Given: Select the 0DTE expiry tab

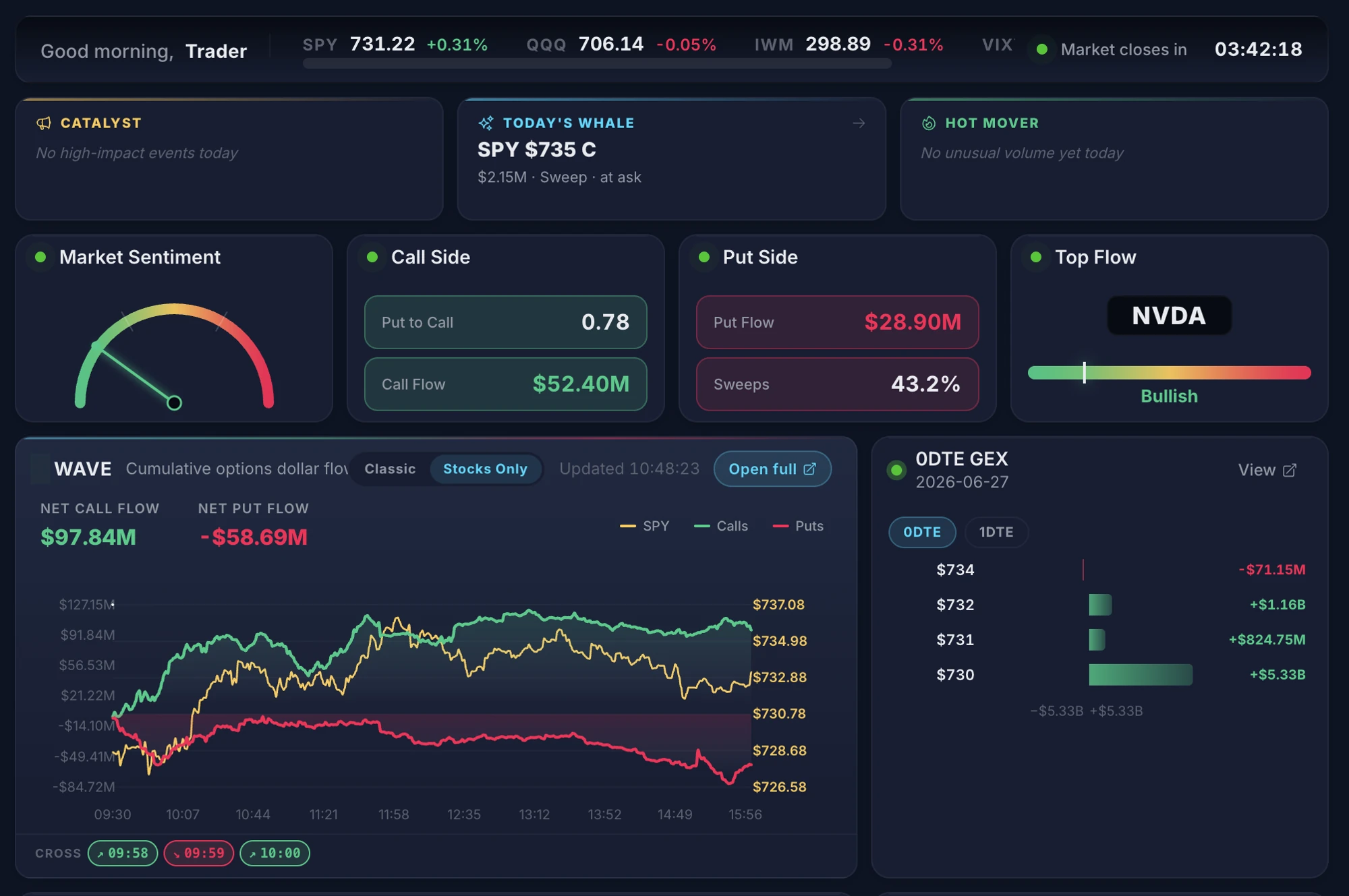Looking at the screenshot, I should (x=922, y=532).
